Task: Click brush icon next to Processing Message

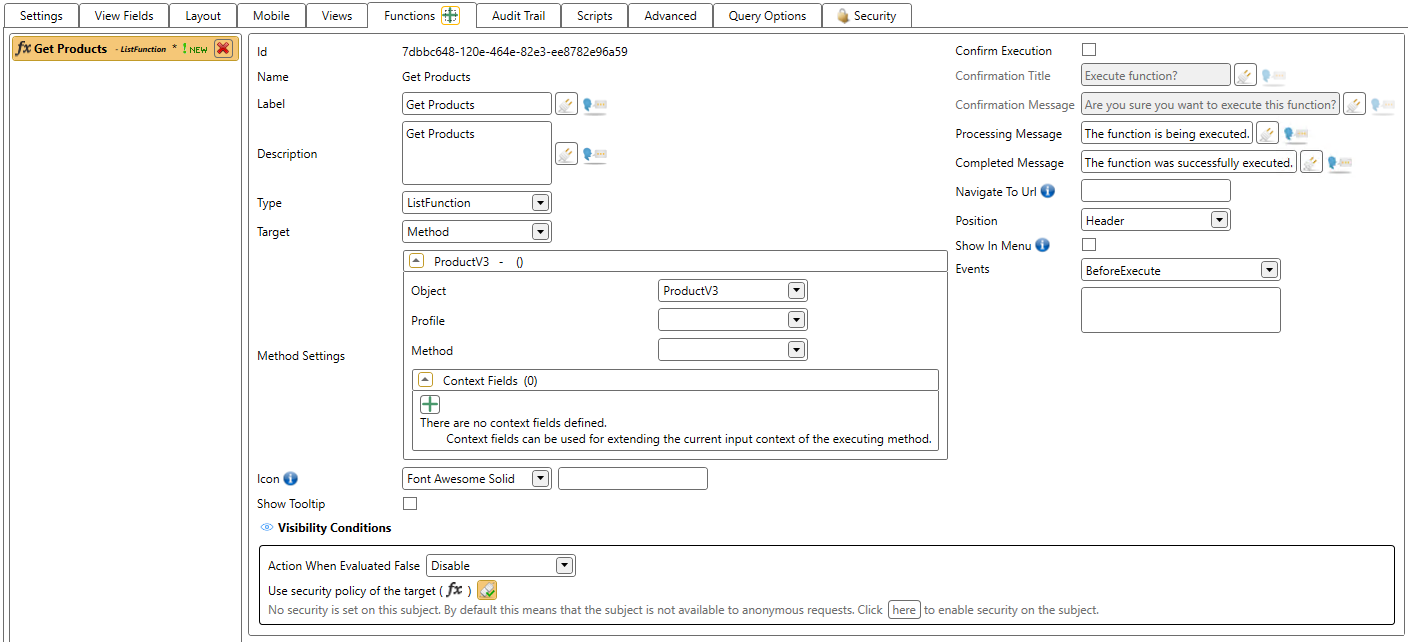Action: point(1267,134)
